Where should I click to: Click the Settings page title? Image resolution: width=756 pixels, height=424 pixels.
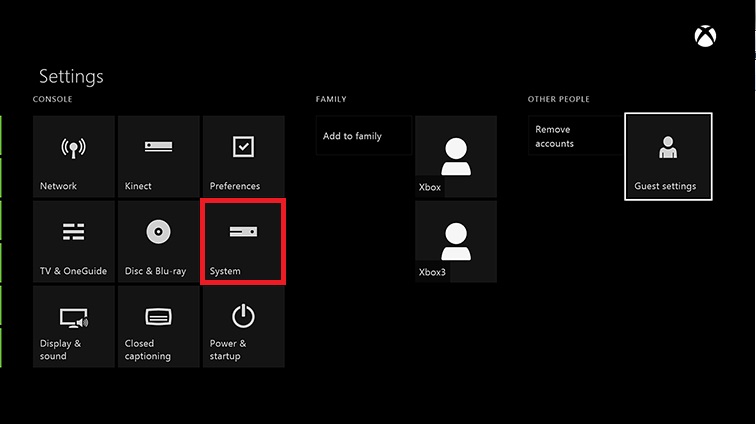pyautogui.click(x=71, y=76)
